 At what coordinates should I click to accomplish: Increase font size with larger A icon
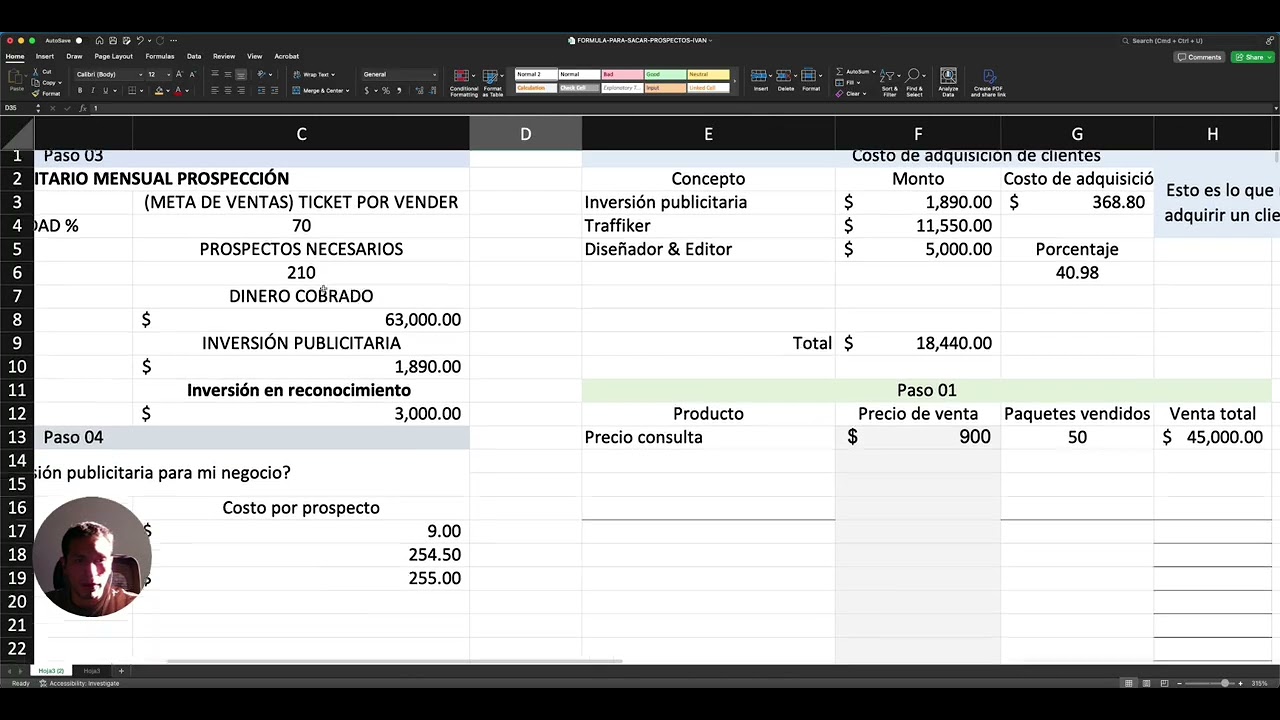[x=180, y=74]
